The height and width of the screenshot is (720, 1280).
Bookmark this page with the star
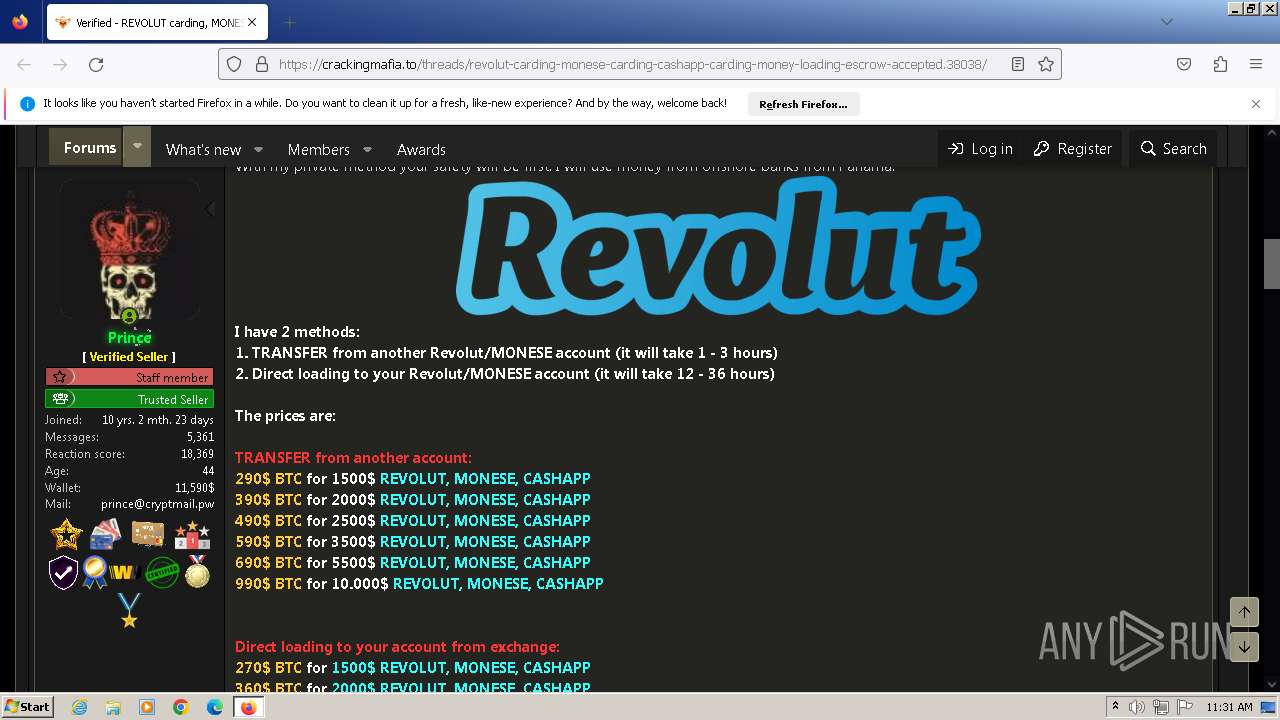[1046, 64]
